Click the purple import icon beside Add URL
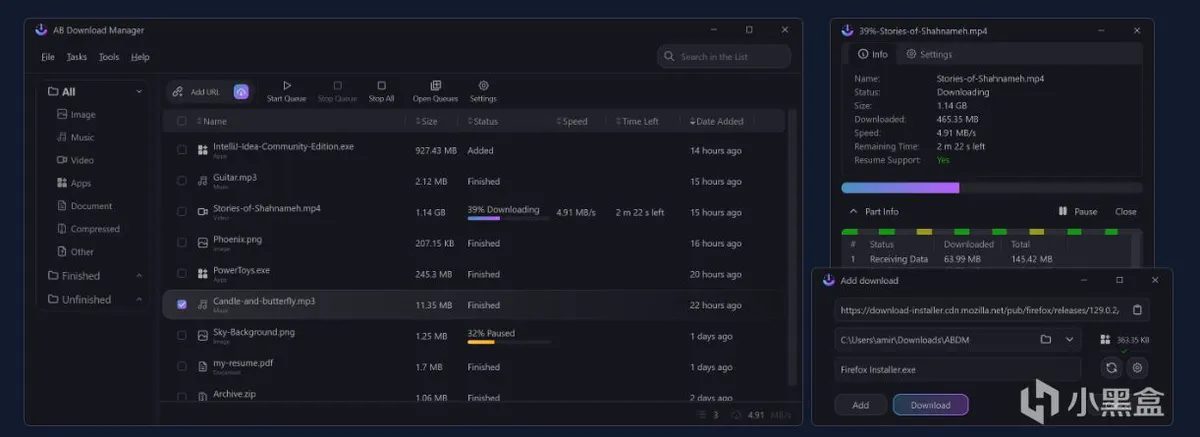The width and height of the screenshot is (1200, 437). click(241, 92)
